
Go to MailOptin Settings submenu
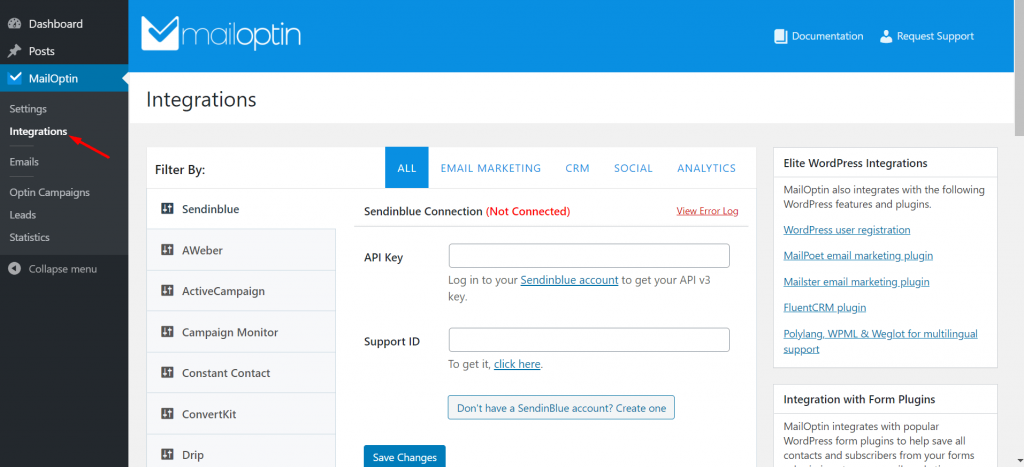point(28,109)
